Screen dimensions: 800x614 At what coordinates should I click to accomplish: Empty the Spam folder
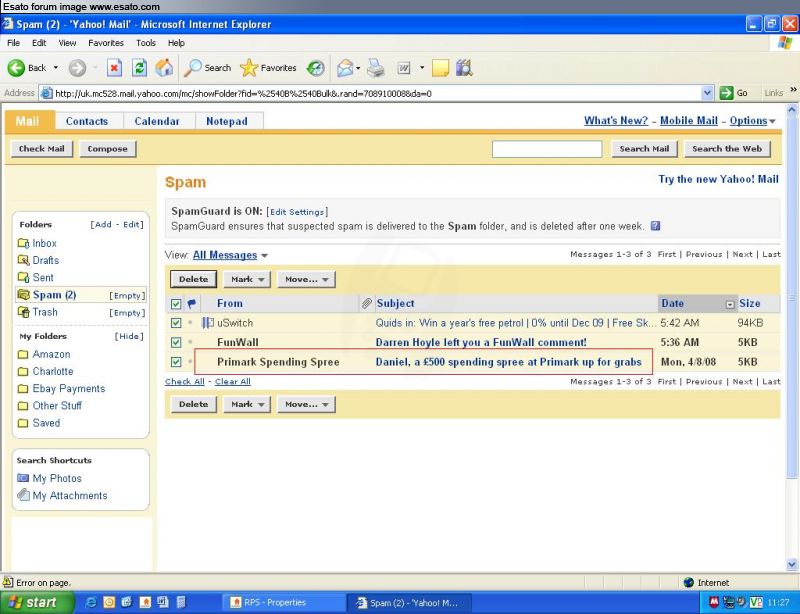point(127,296)
